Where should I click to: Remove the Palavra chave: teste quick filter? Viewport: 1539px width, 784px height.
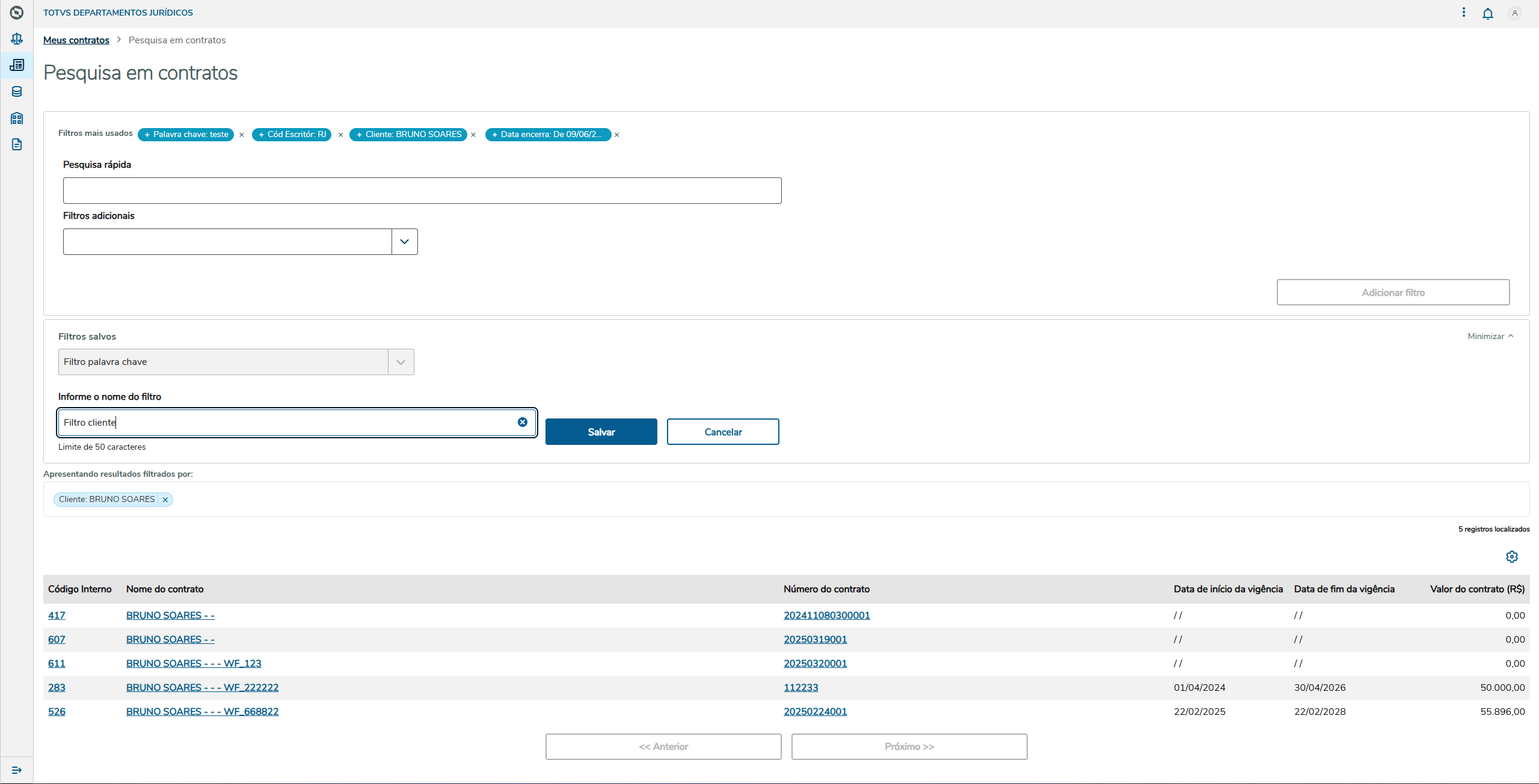pyautogui.click(x=242, y=135)
